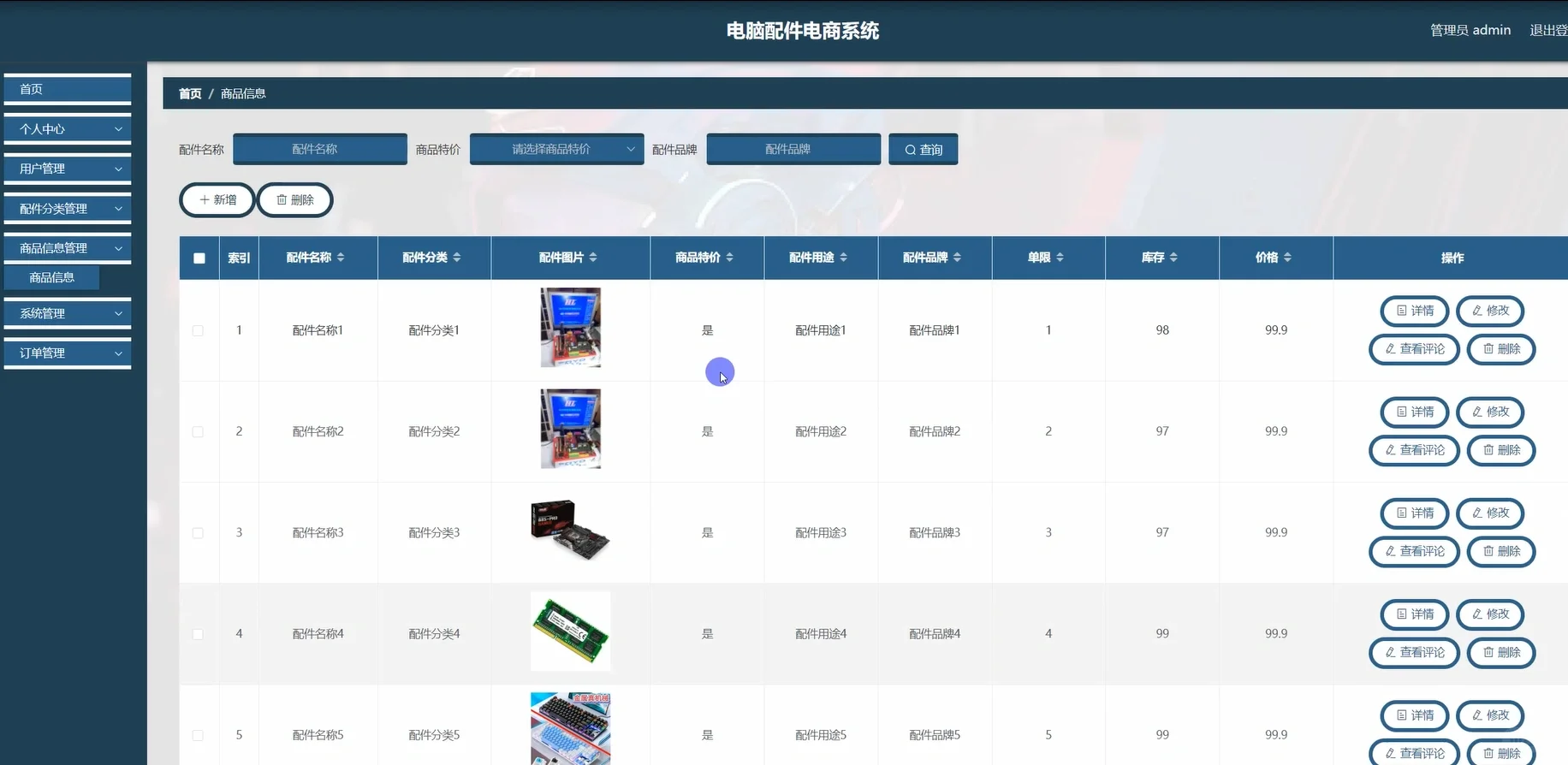Click 修改 for row 配件名称4
1568x765 pixels.
point(1490,614)
